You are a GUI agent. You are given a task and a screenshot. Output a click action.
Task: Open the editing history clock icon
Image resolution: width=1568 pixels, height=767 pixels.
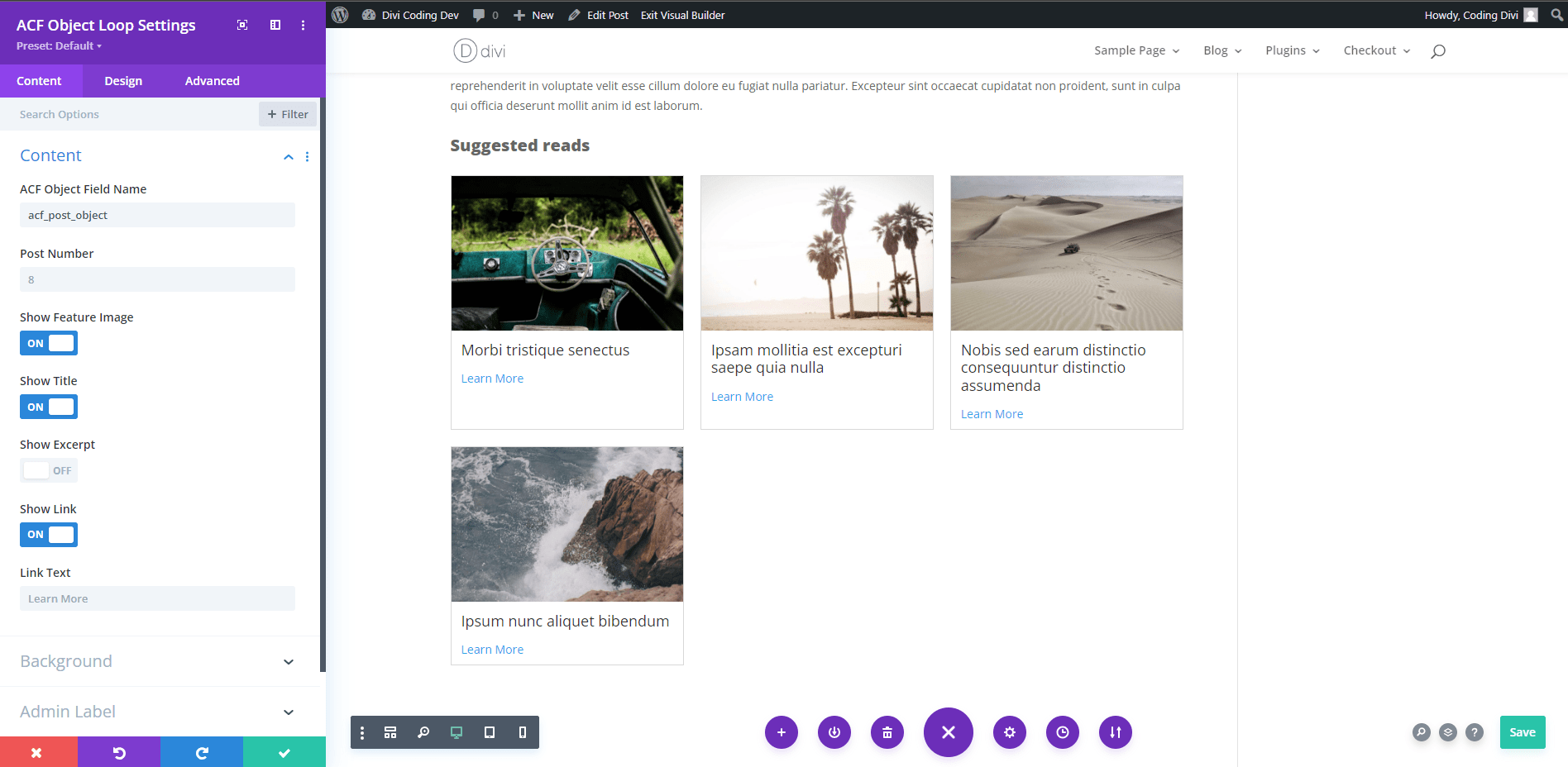pos(1062,732)
